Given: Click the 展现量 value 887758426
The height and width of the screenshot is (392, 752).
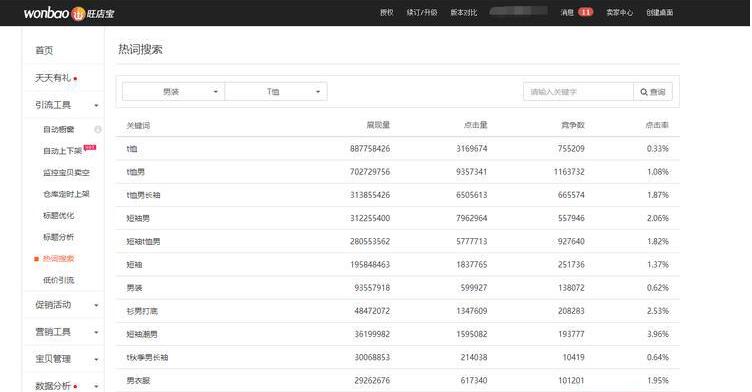Looking at the screenshot, I should pos(370,149).
